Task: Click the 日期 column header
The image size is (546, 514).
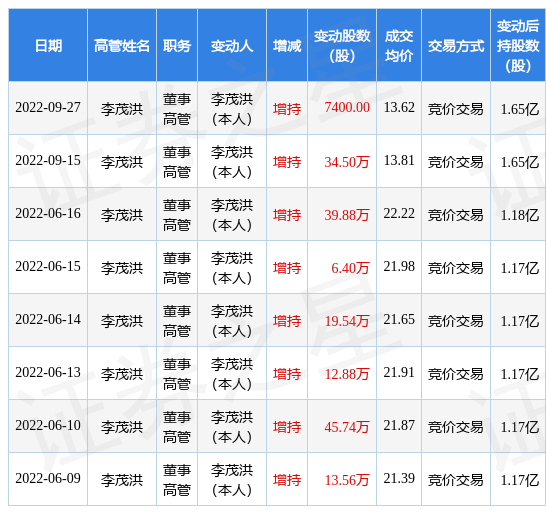Action: 48,46
